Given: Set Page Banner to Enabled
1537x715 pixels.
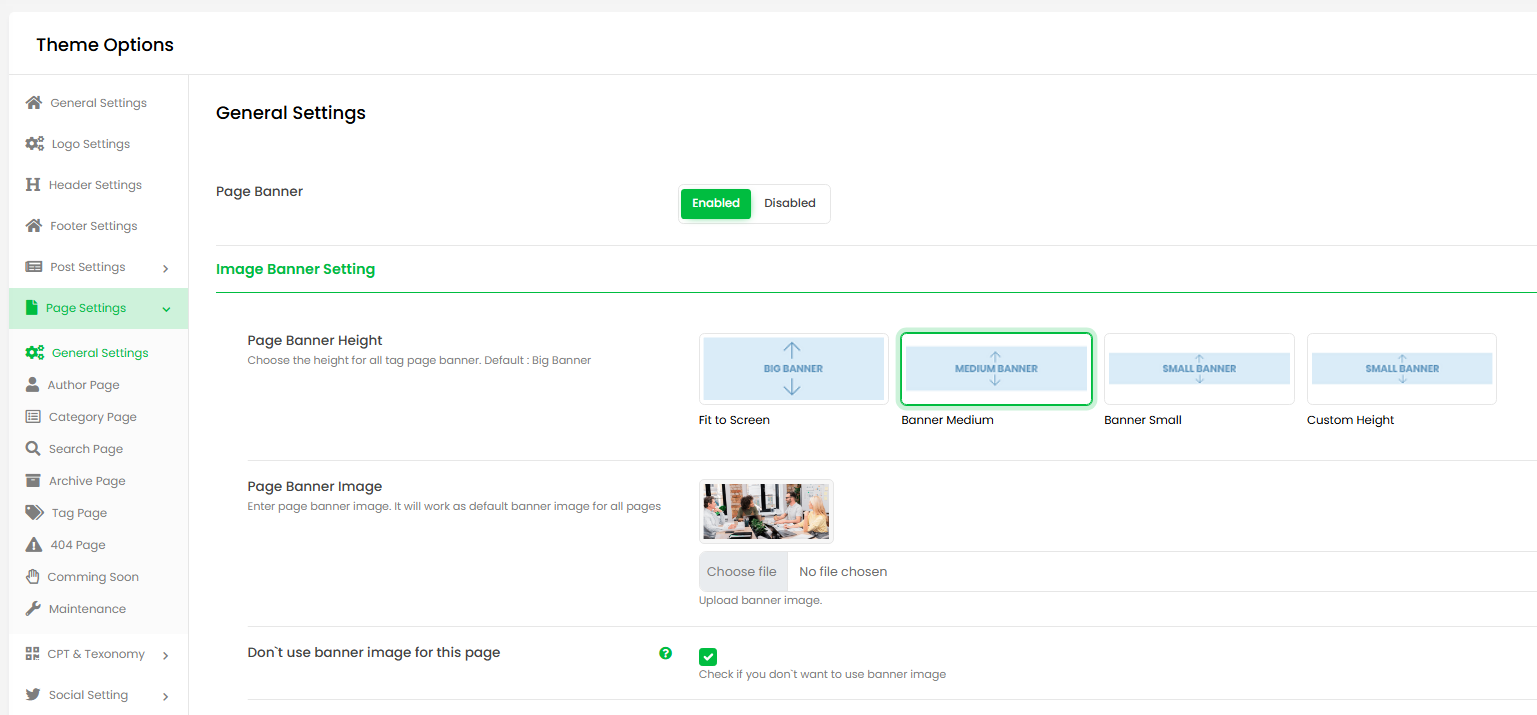Looking at the screenshot, I should click(716, 203).
